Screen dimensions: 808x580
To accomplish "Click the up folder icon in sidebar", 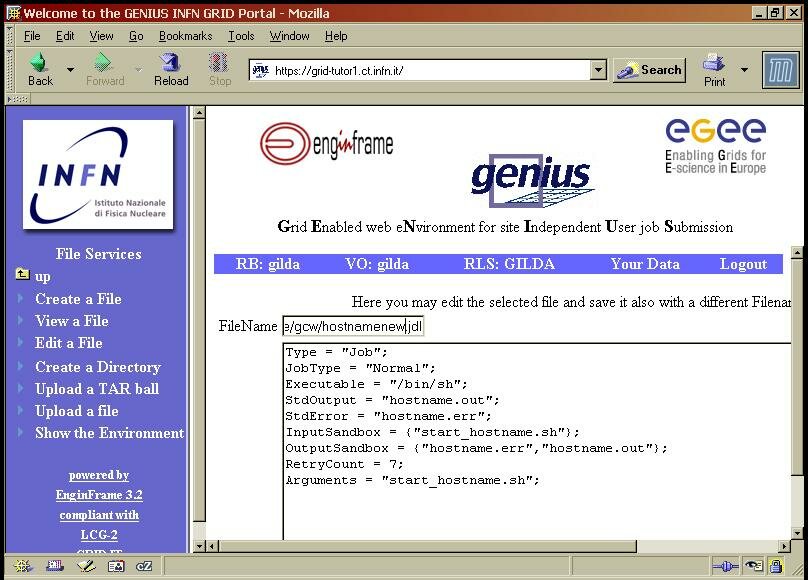I will click(x=22, y=274).
